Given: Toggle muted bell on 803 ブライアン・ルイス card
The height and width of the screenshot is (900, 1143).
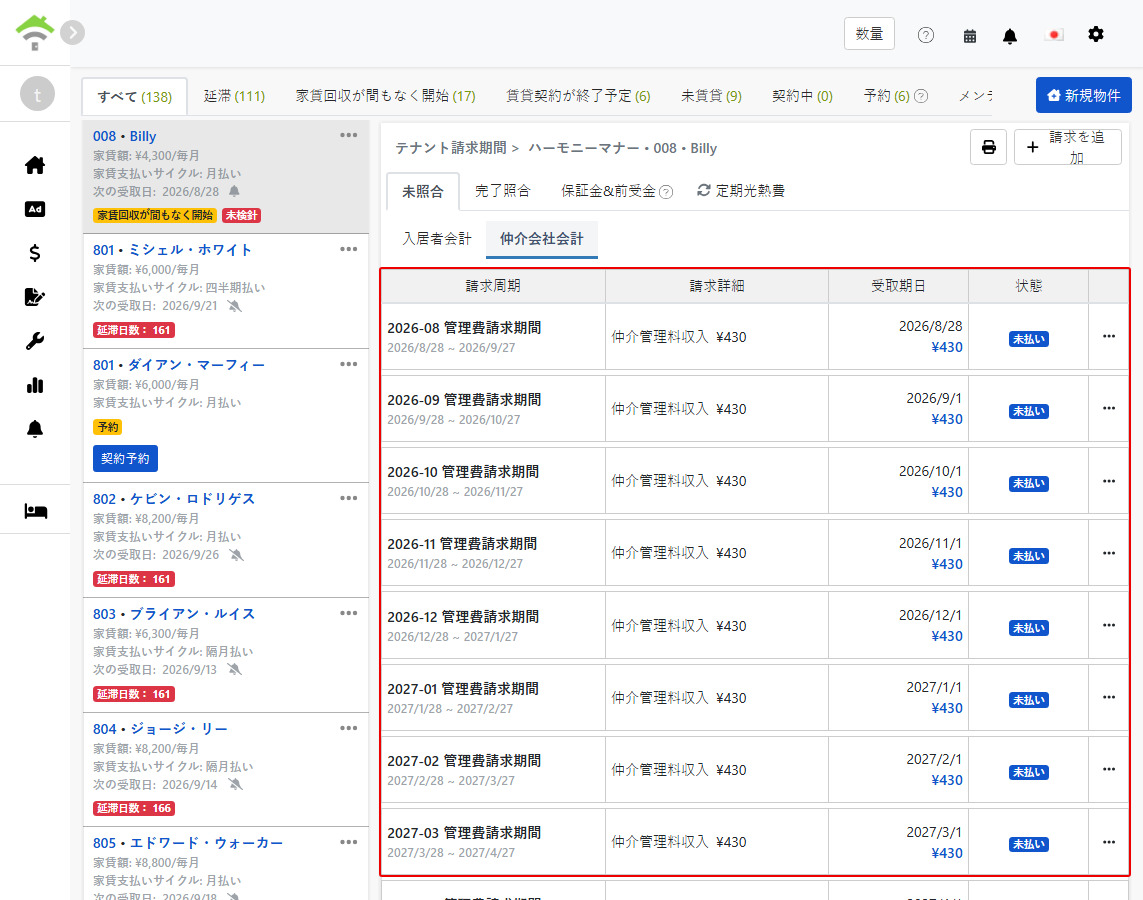Looking at the screenshot, I should (234, 670).
